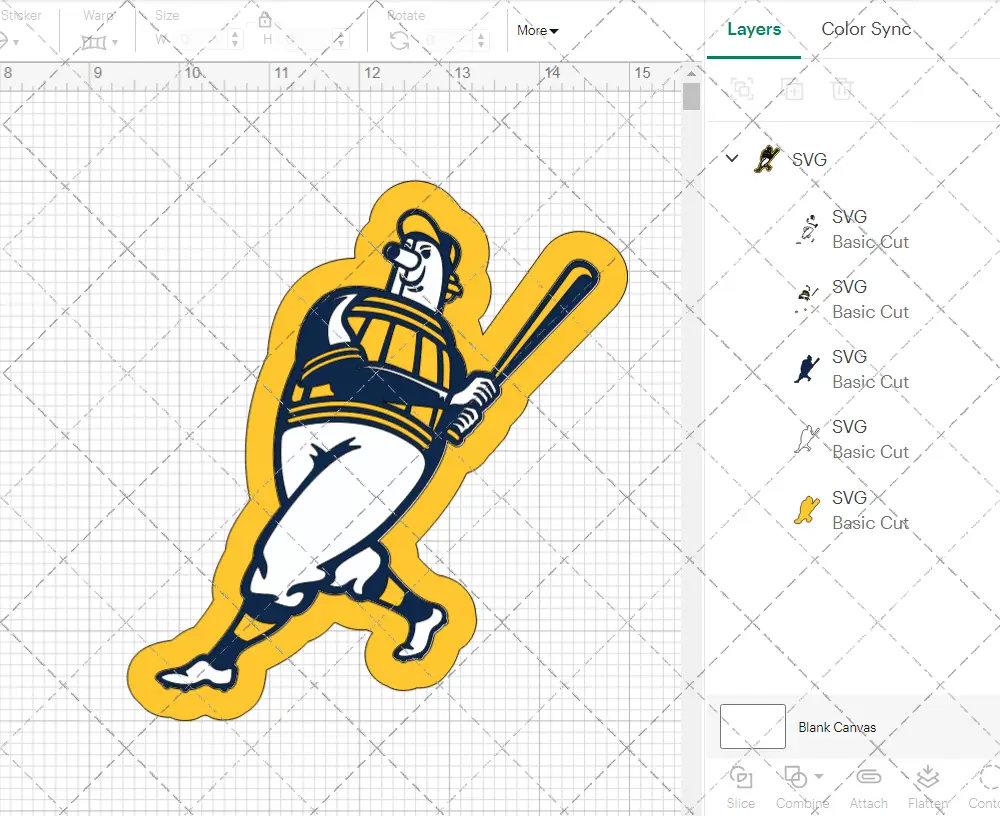Click the Duplicate layer icon
1000x816 pixels.
tap(792, 89)
